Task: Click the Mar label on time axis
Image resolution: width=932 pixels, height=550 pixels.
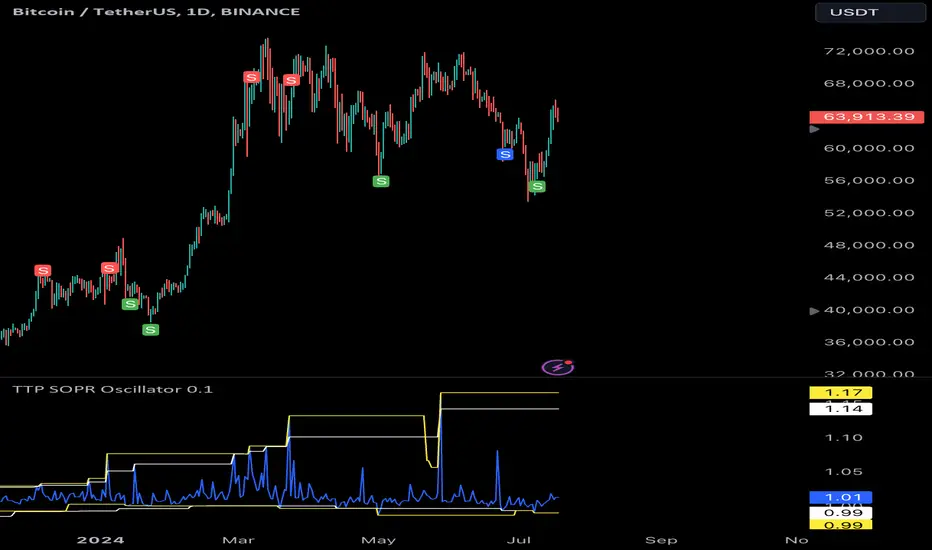Action: click(x=238, y=540)
